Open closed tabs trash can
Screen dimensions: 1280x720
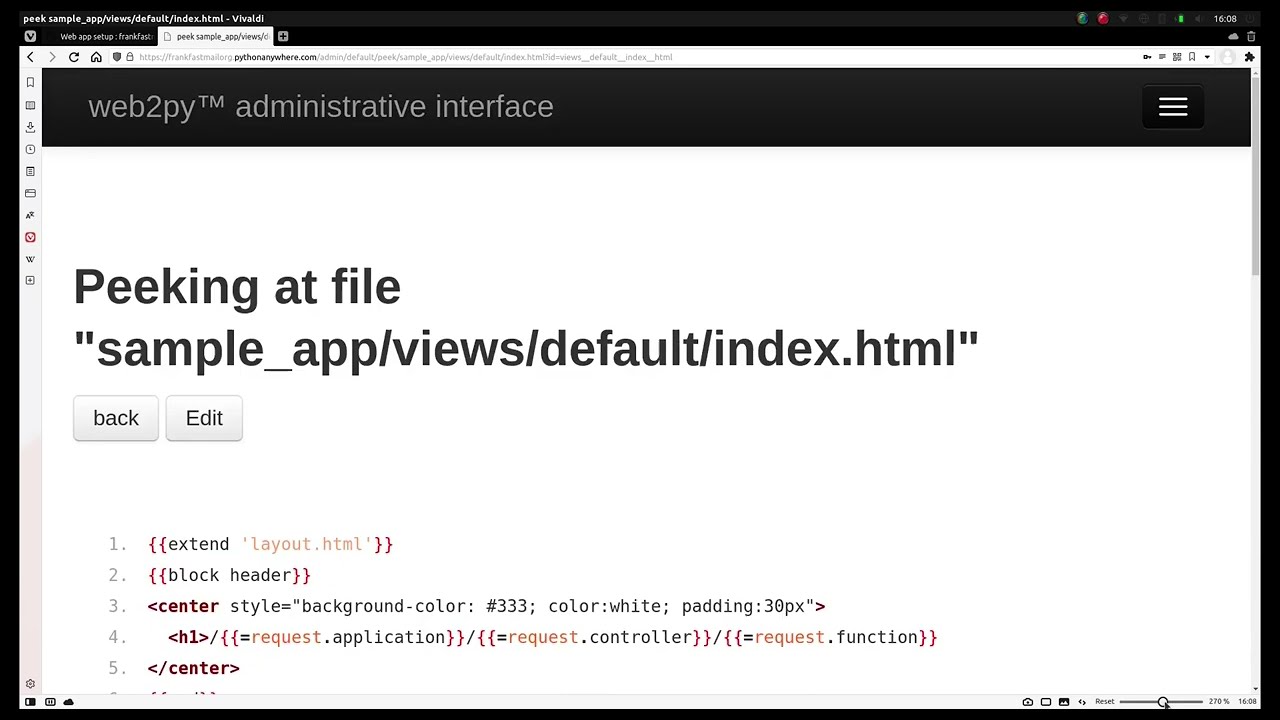pos(1251,37)
